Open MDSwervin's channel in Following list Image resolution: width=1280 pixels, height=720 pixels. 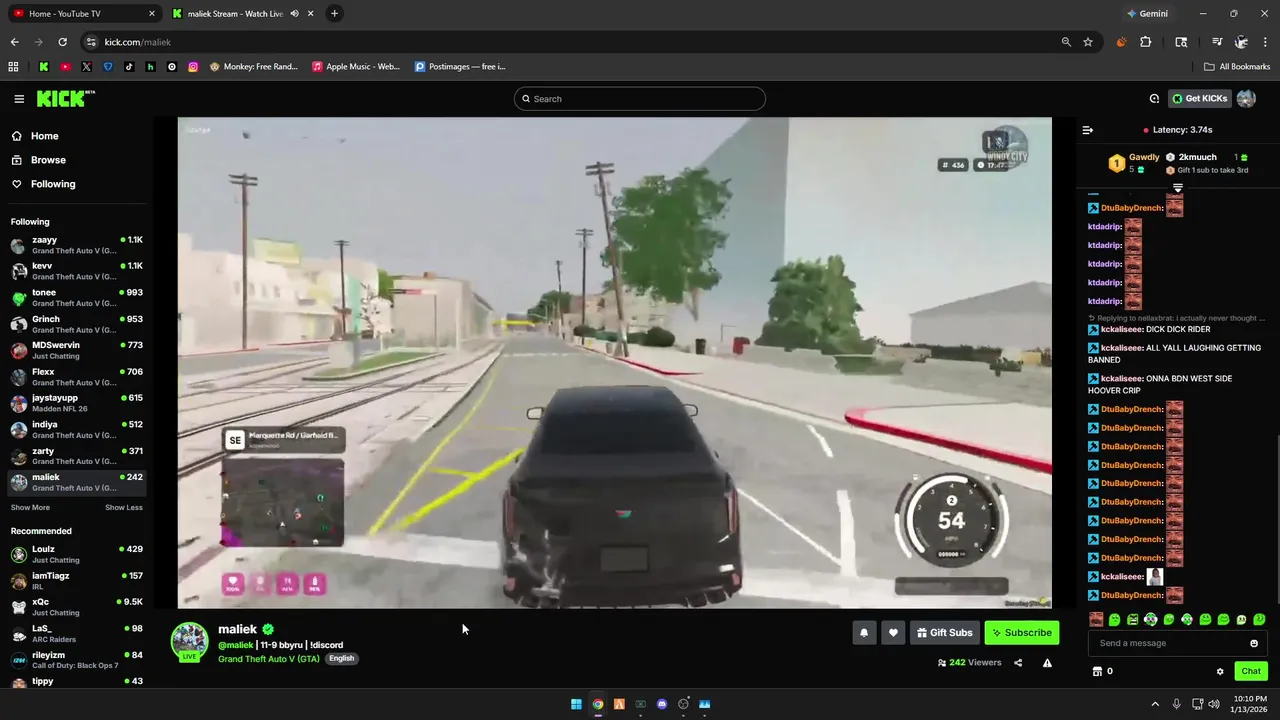pyautogui.click(x=76, y=350)
